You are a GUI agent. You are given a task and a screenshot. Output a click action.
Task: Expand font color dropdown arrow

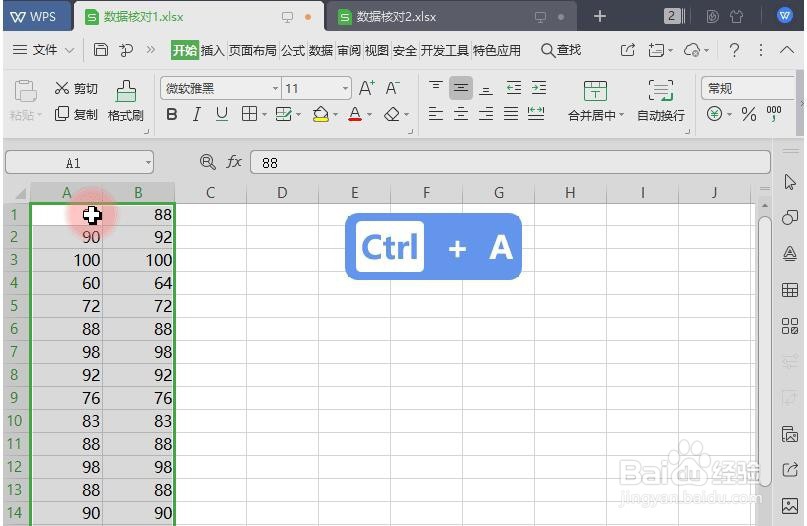369,114
